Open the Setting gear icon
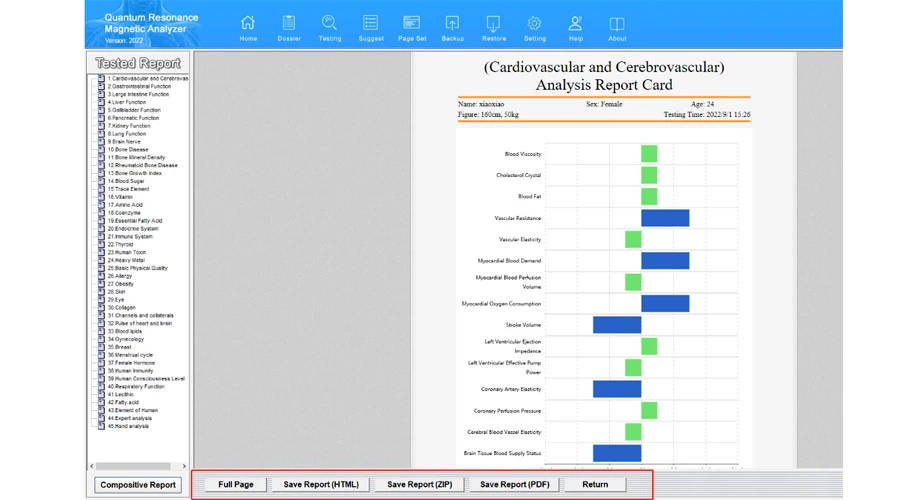The image size is (900, 500). (x=534, y=23)
